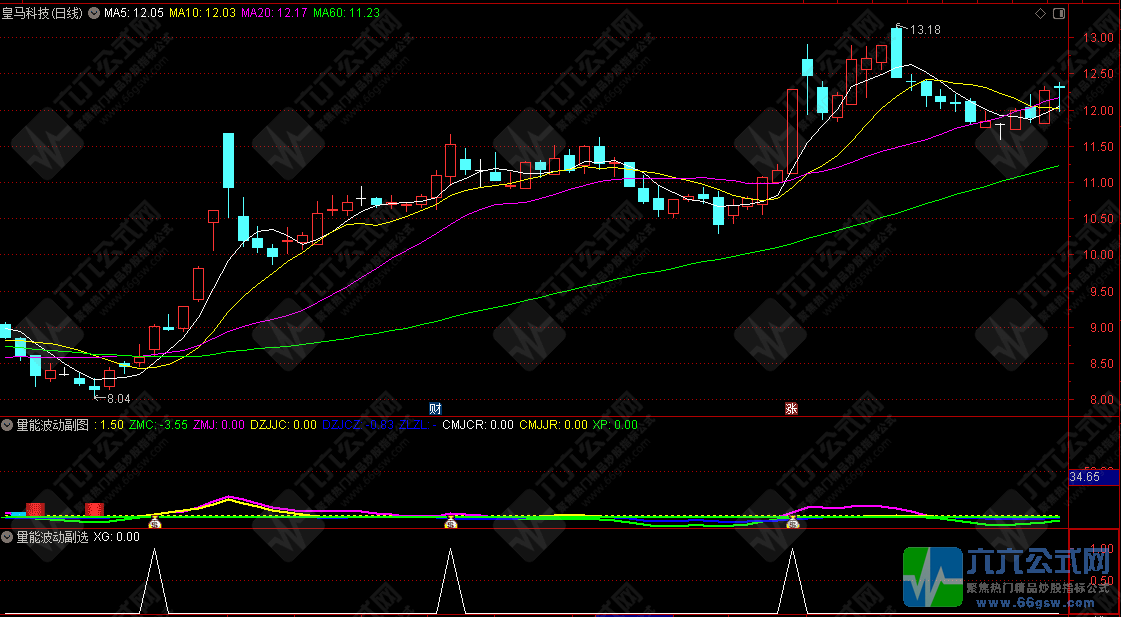The image size is (1121, 617).
Task: Click the first red volume block
Action: click(x=35, y=509)
